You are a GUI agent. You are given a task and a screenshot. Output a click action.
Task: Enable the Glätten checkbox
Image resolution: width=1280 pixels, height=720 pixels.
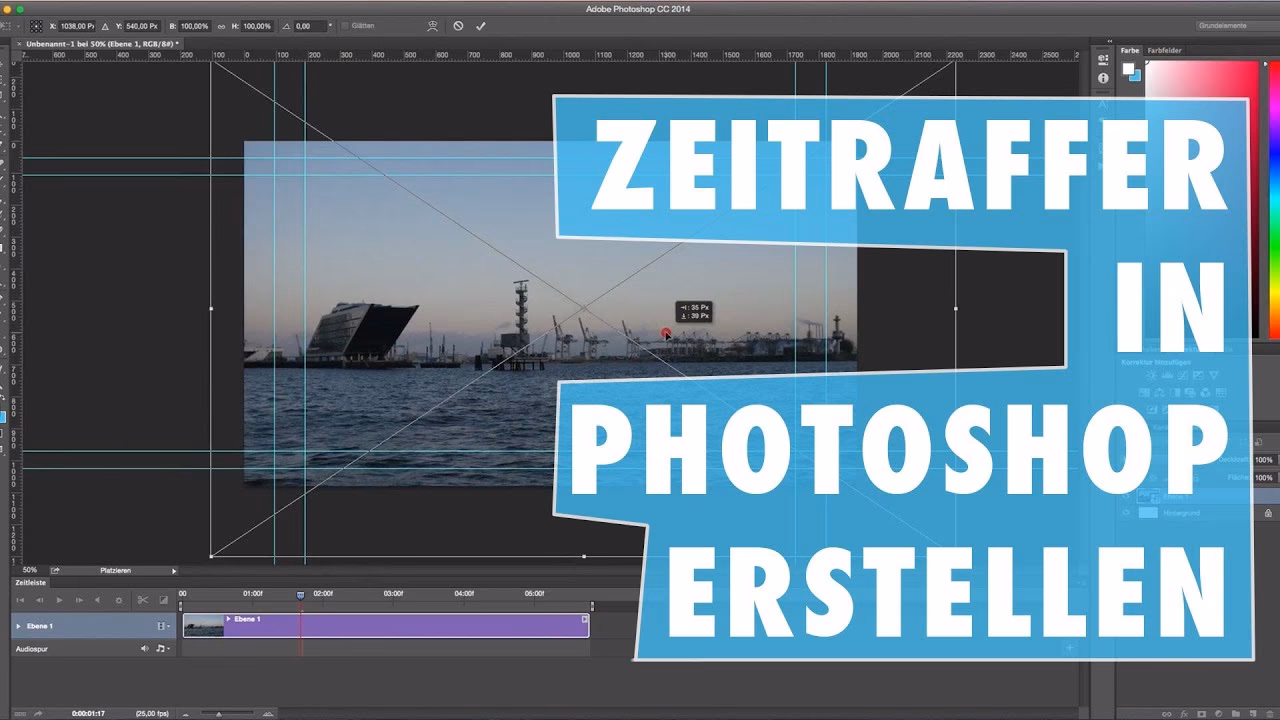pyautogui.click(x=346, y=26)
